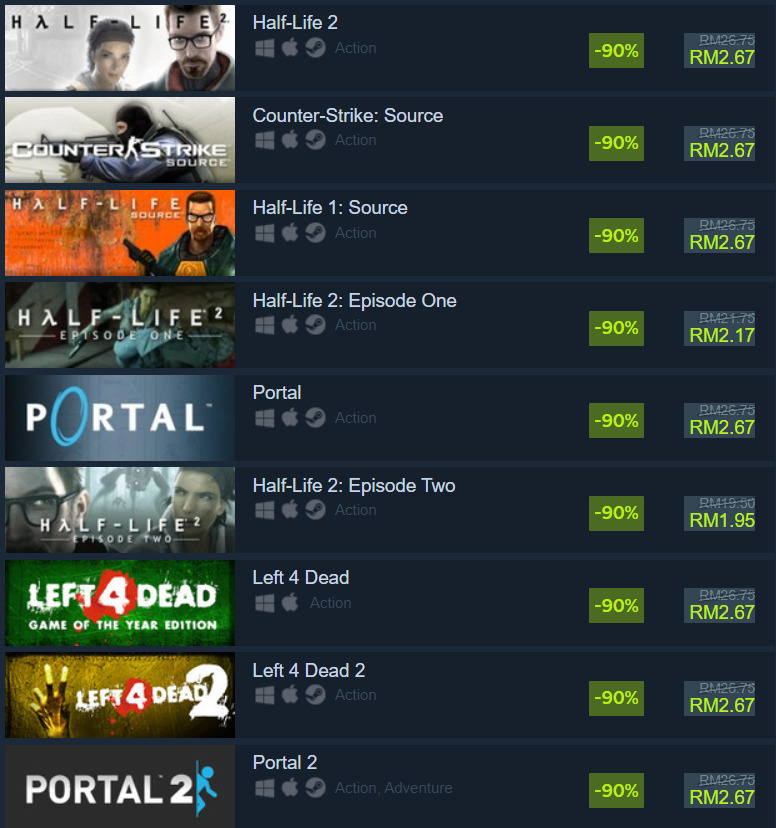Open the Half-Life 1: Source orange banner
Image resolution: width=776 pixels, height=828 pixels.
pyautogui.click(x=120, y=233)
